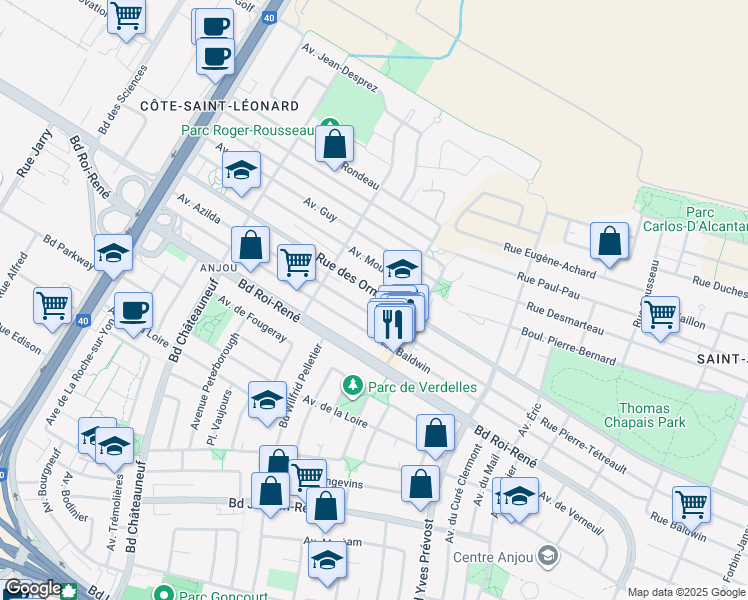This screenshot has height=600, width=748.
Task: Click shopping cart marker near Rue Baldwin
Action: coord(691,503)
